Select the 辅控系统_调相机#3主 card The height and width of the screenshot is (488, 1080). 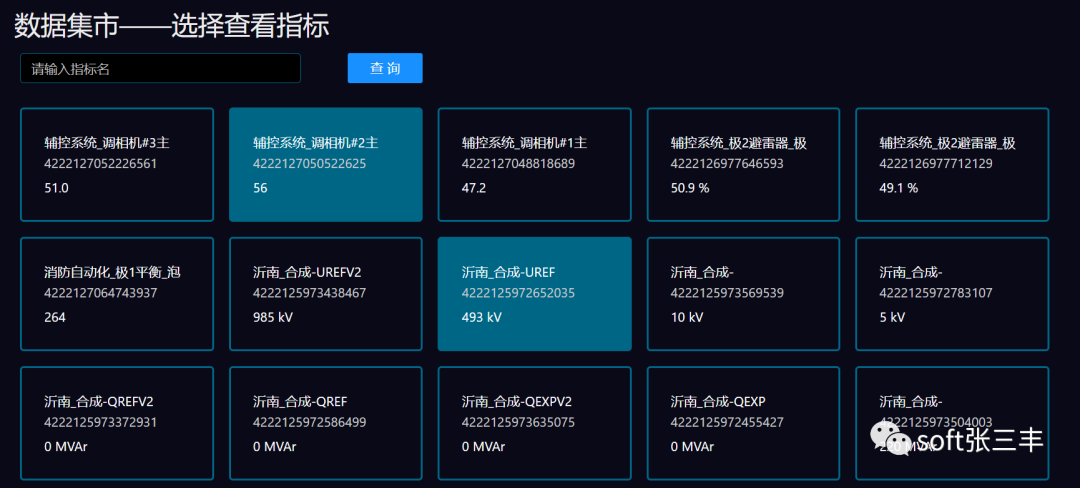click(117, 164)
